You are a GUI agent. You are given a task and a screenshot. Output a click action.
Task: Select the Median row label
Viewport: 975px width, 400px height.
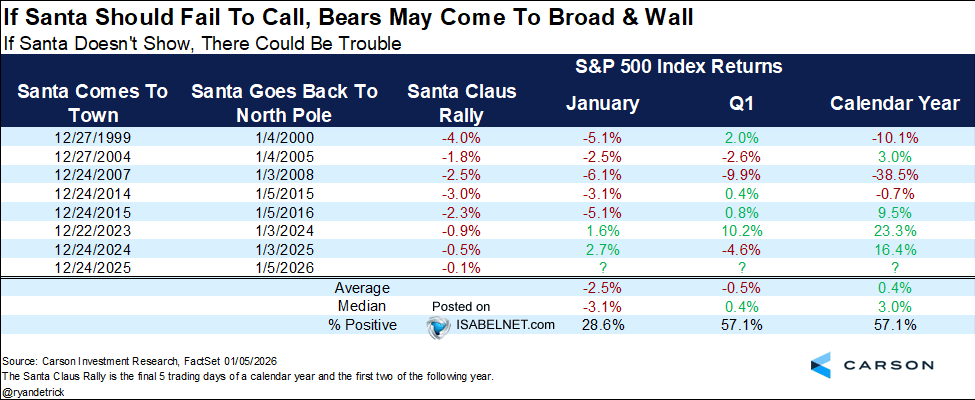(362, 306)
